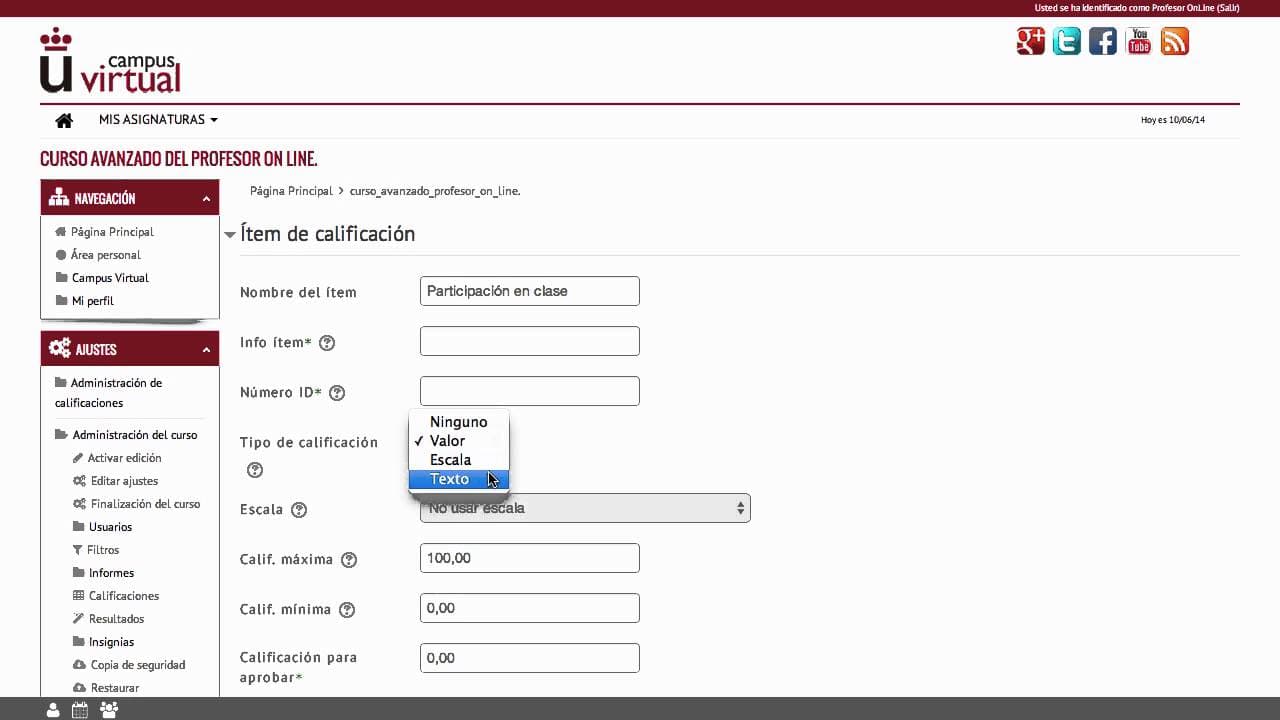Viewport: 1280px width, 720px height.
Task: Click the pencil icon beside Activar edición
Action: tap(78, 458)
